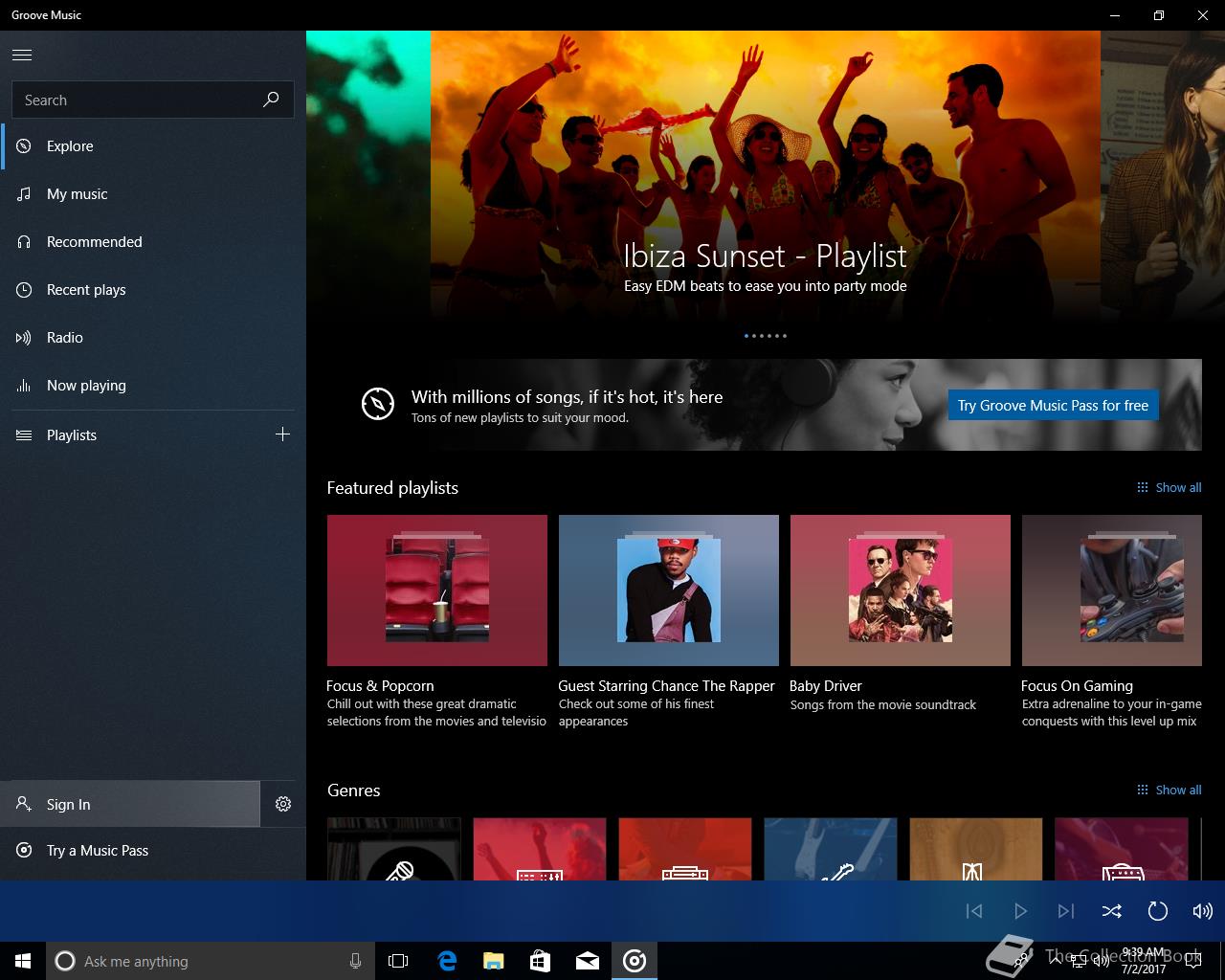The height and width of the screenshot is (980, 1225).
Task: Click the Previous track button
Action: [974, 911]
